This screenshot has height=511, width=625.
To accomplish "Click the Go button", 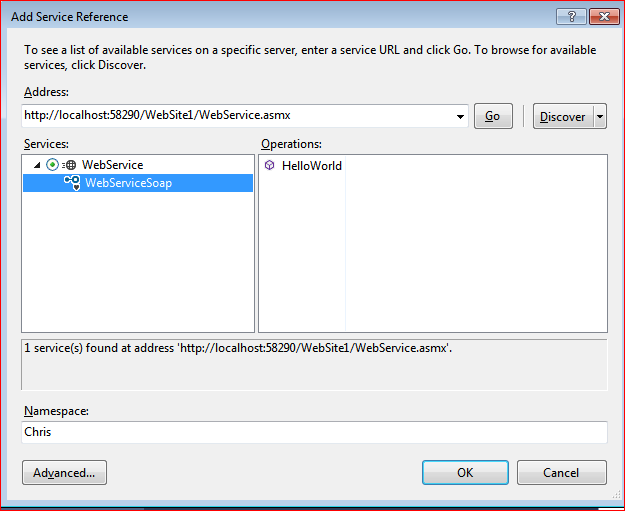I will [493, 116].
